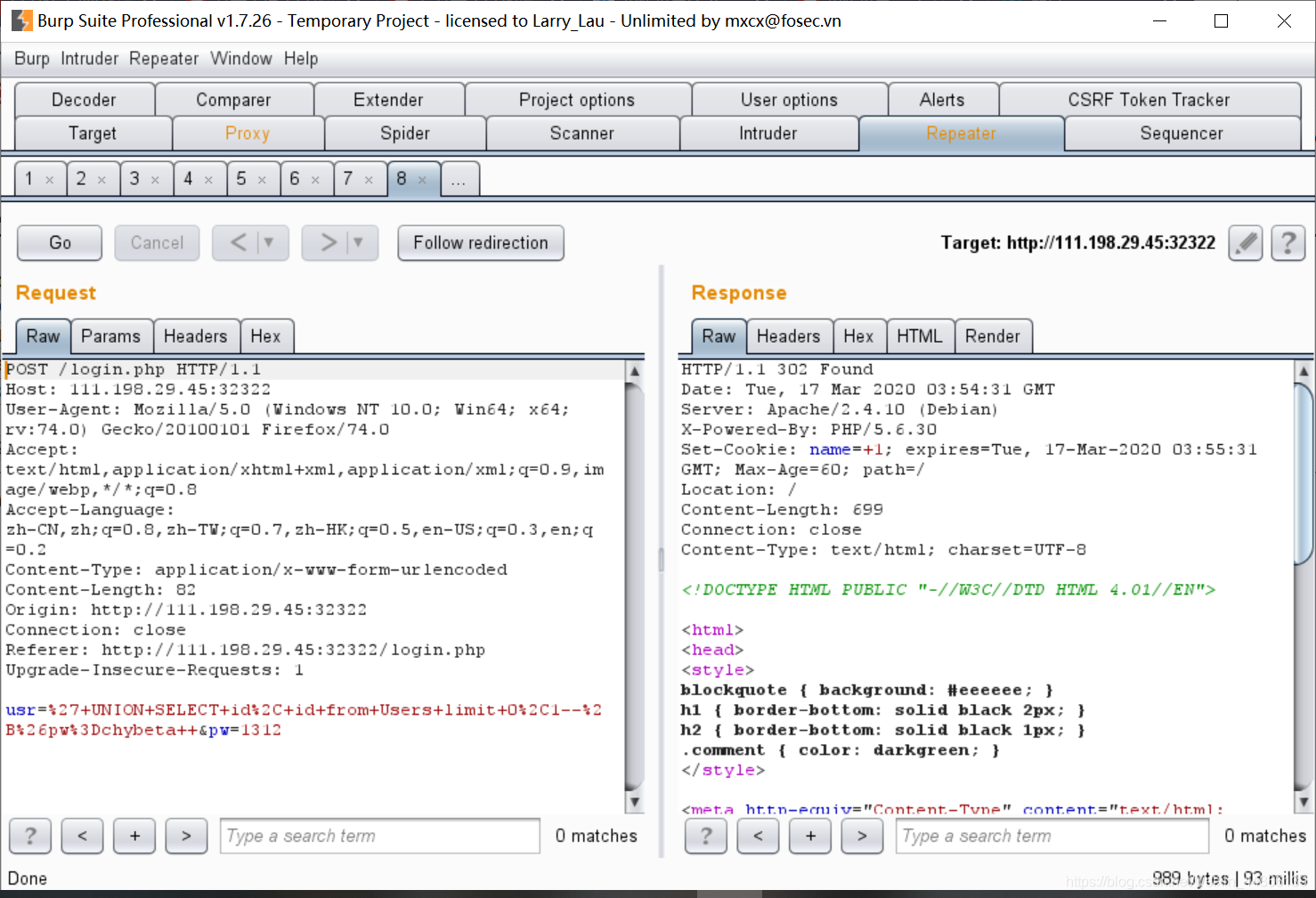1316x898 pixels.
Task: Open Repeater help question mark icon
Action: click(1288, 243)
